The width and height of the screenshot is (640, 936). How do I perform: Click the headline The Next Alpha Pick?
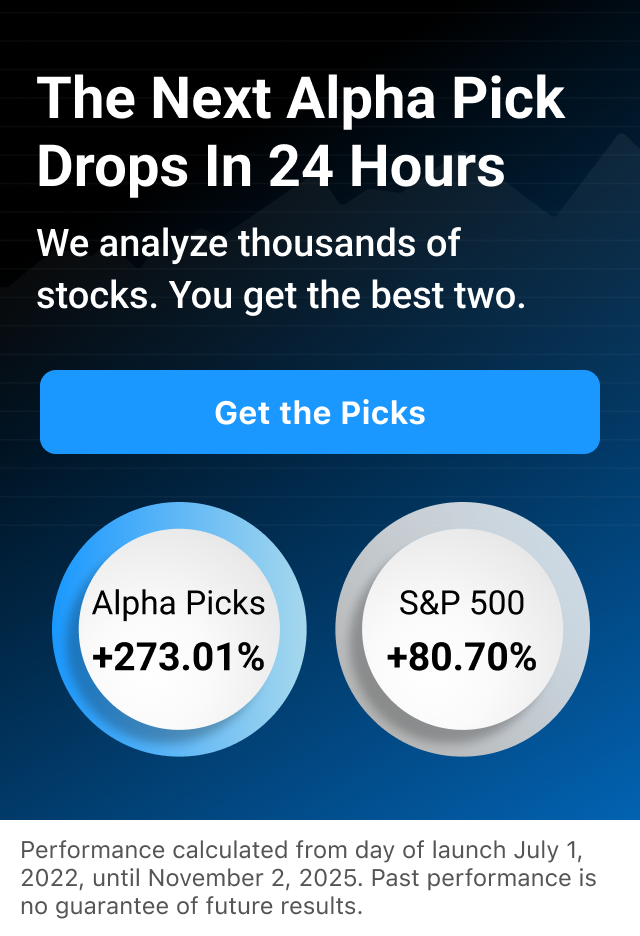300,99
